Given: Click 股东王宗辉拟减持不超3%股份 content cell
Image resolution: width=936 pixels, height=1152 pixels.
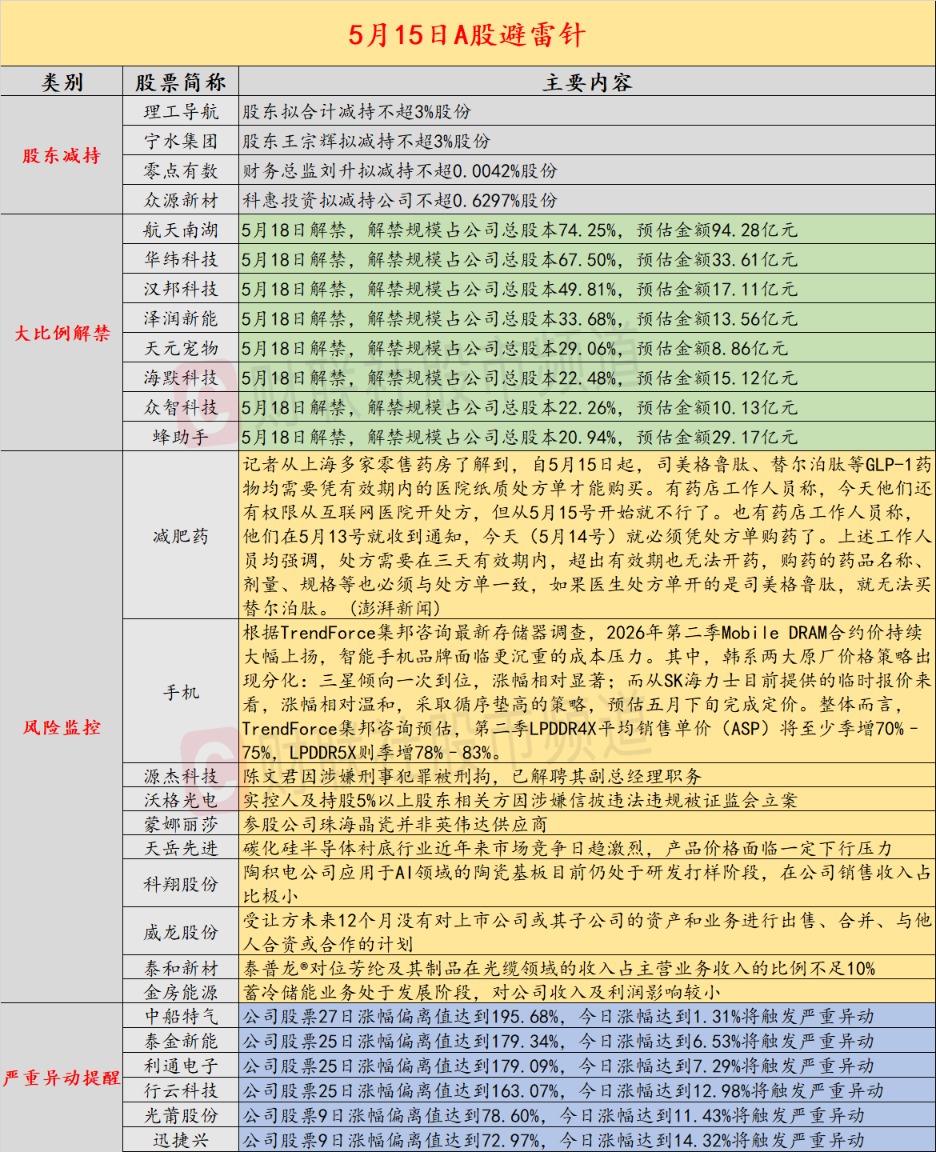Looking at the screenshot, I should pos(587,141).
